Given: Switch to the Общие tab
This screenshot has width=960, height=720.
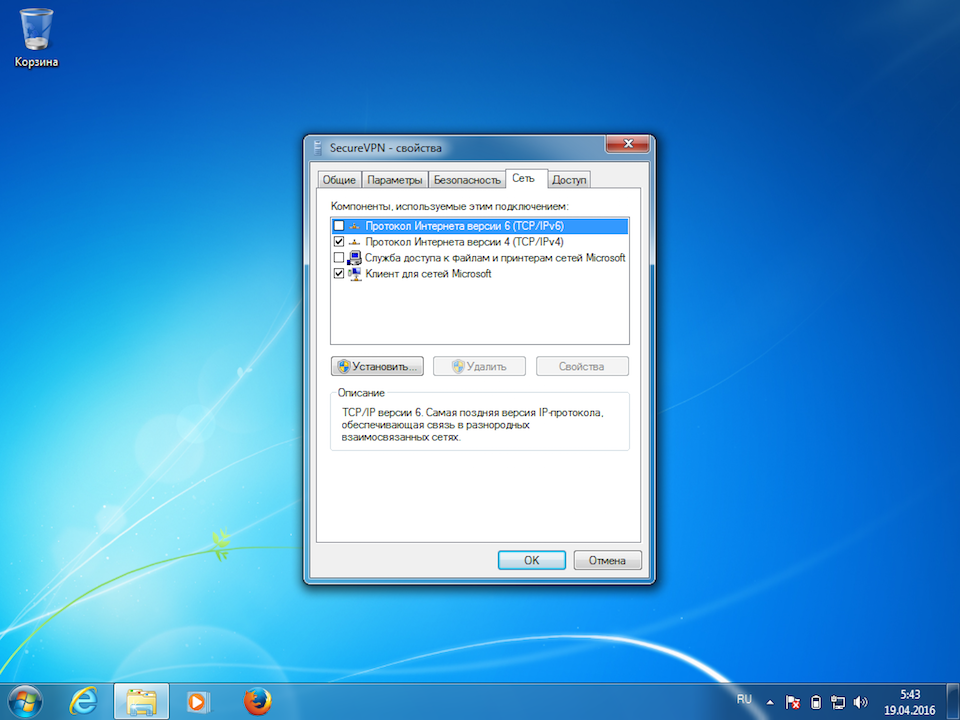Looking at the screenshot, I should coord(339,180).
